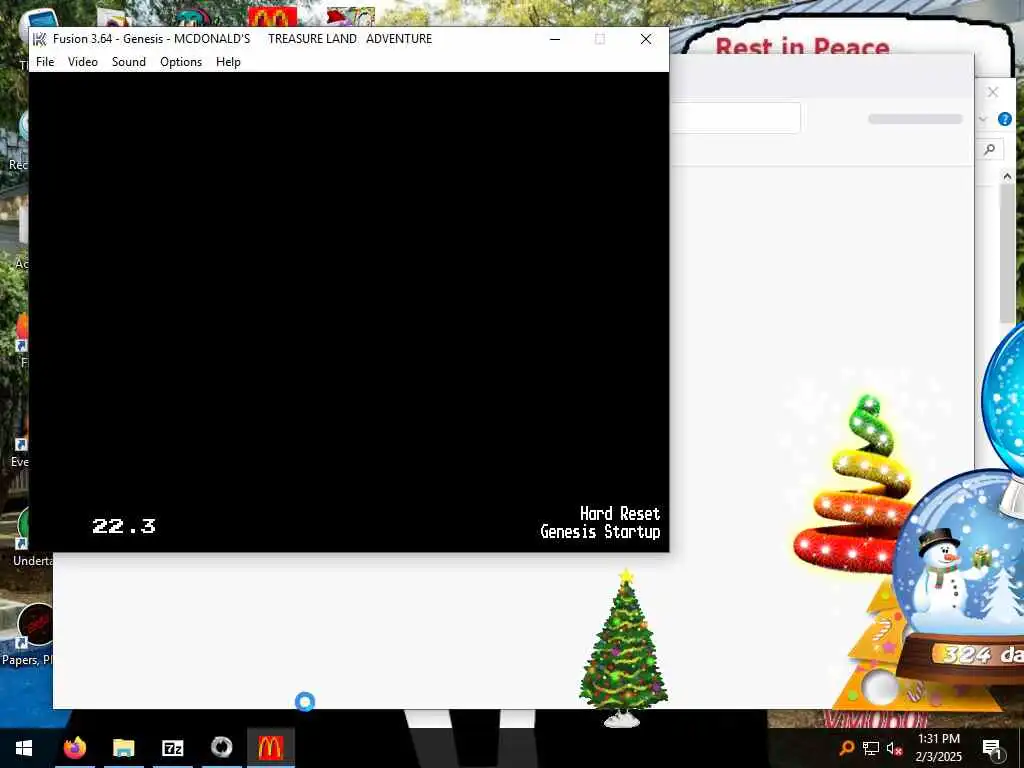Click the blue help icon in background window
The width and height of the screenshot is (1024, 768).
click(x=1004, y=119)
